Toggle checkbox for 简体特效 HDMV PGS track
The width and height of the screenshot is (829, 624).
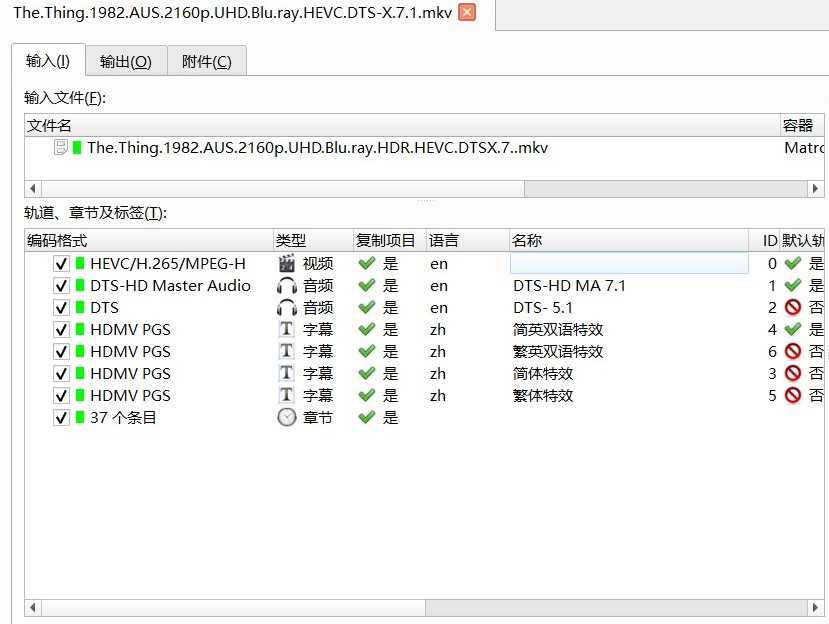coord(61,374)
